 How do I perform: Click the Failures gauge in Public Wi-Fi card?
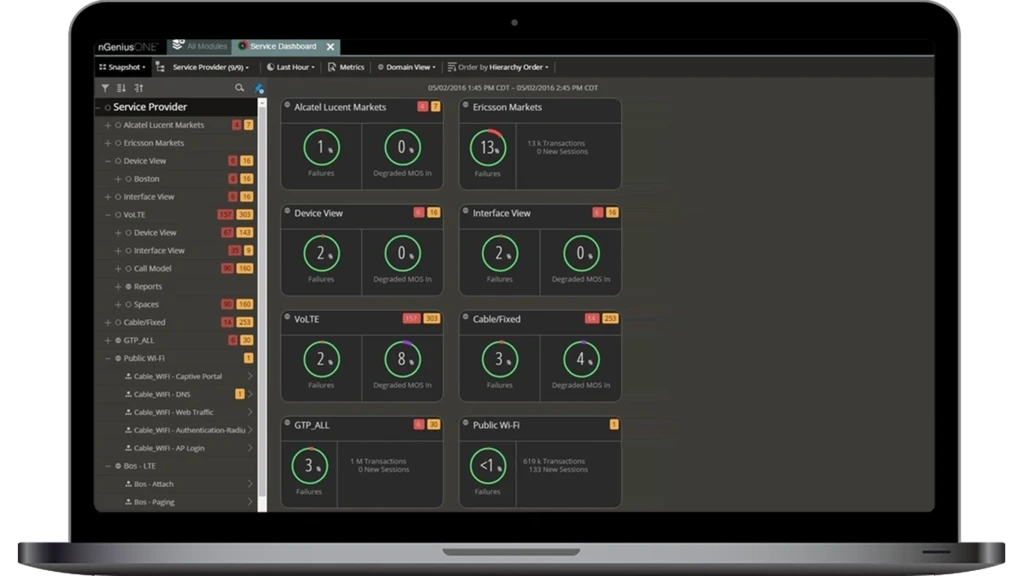[x=487, y=466]
